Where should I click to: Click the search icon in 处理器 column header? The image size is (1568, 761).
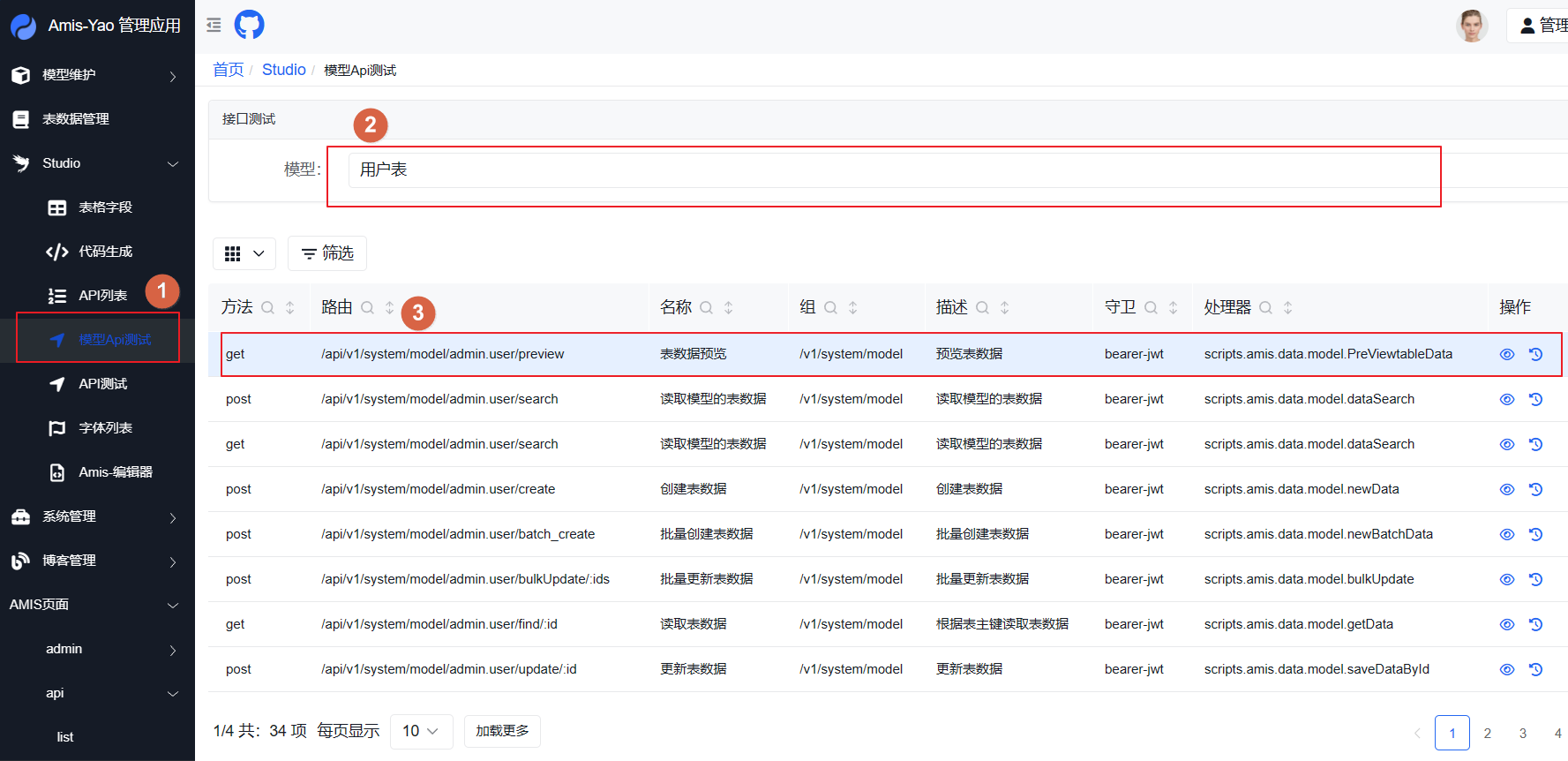tap(1265, 307)
